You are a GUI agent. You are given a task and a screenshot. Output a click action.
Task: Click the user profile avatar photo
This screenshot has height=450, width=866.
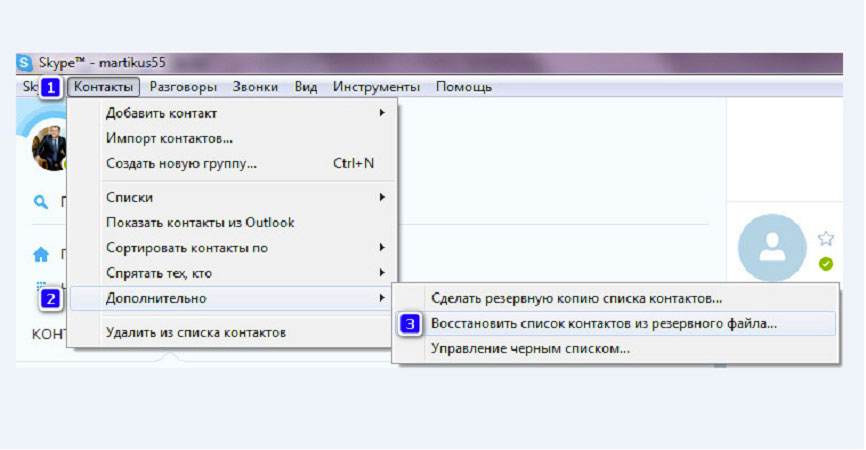coord(49,147)
